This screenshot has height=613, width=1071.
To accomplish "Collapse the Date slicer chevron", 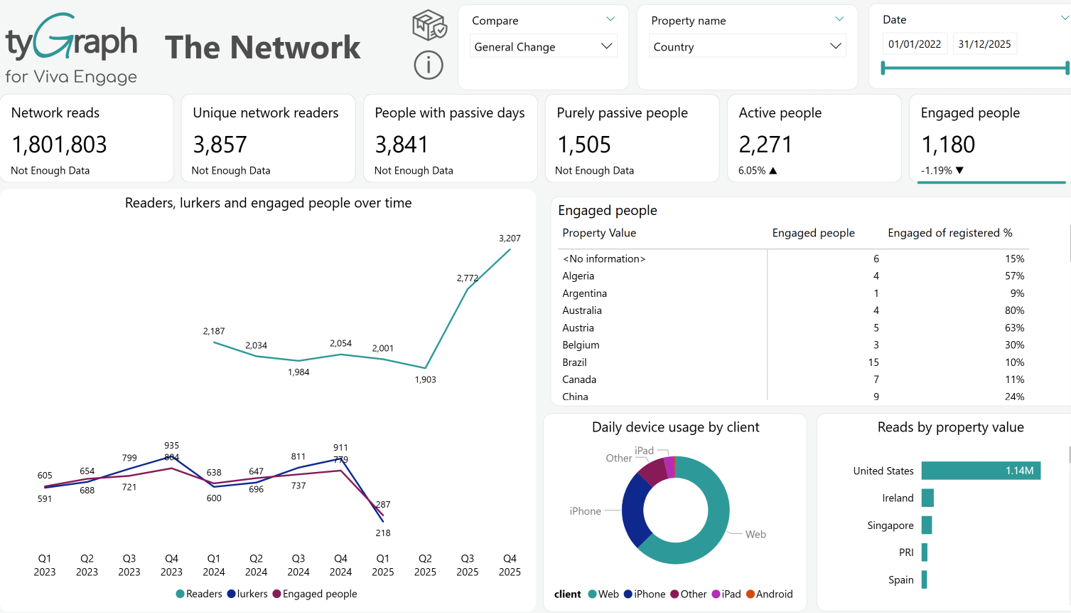I will [1065, 19].
